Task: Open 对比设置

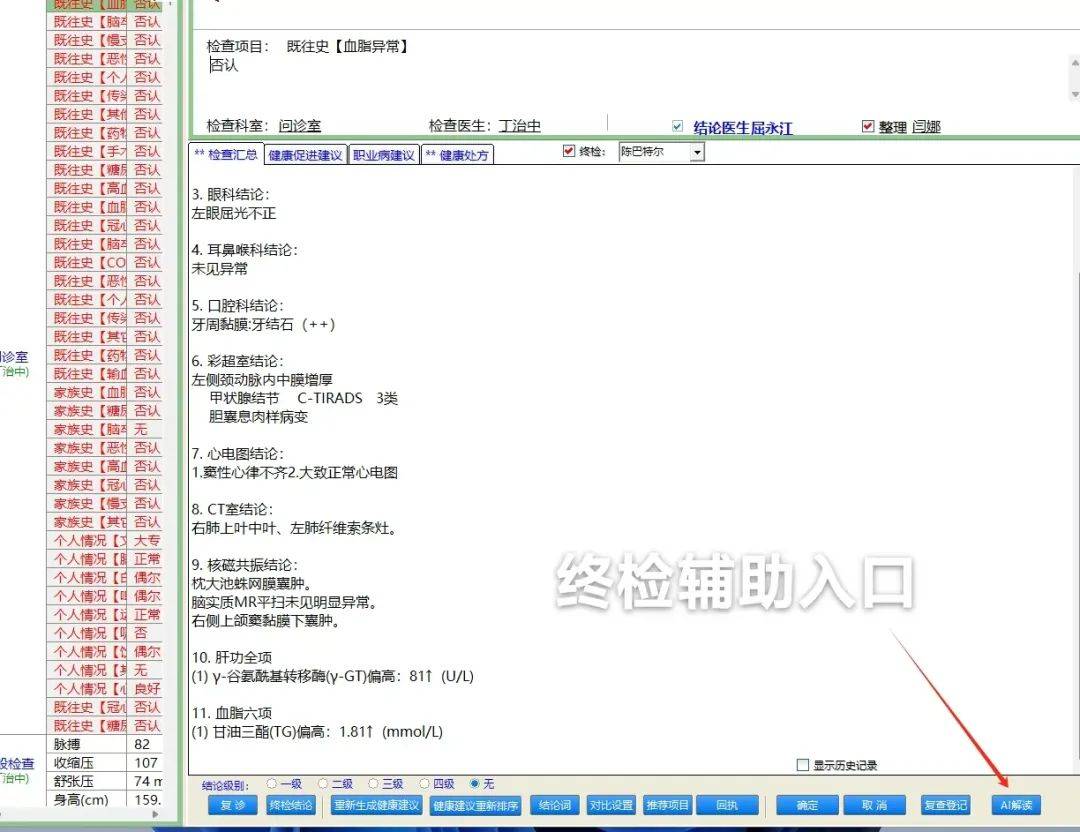Action: (614, 805)
